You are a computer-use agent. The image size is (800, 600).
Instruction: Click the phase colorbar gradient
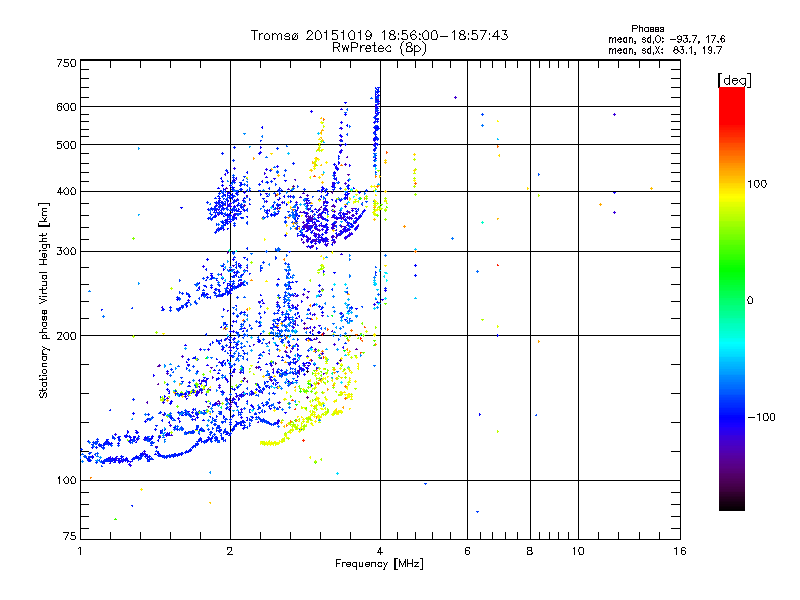[x=732, y=299]
